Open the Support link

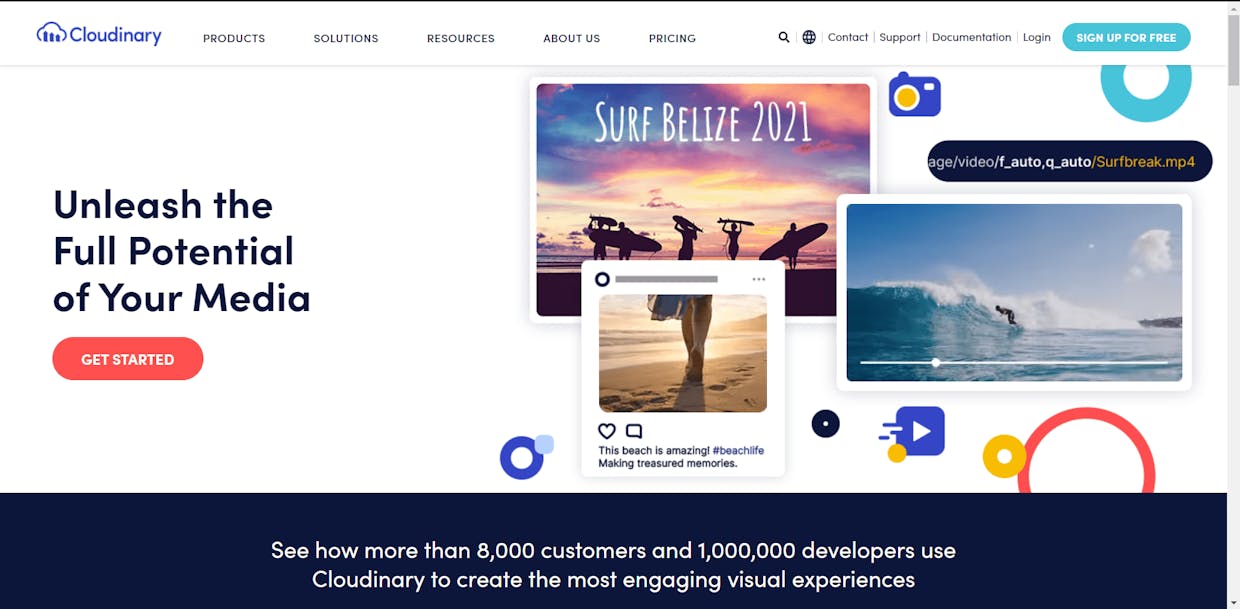pos(900,37)
